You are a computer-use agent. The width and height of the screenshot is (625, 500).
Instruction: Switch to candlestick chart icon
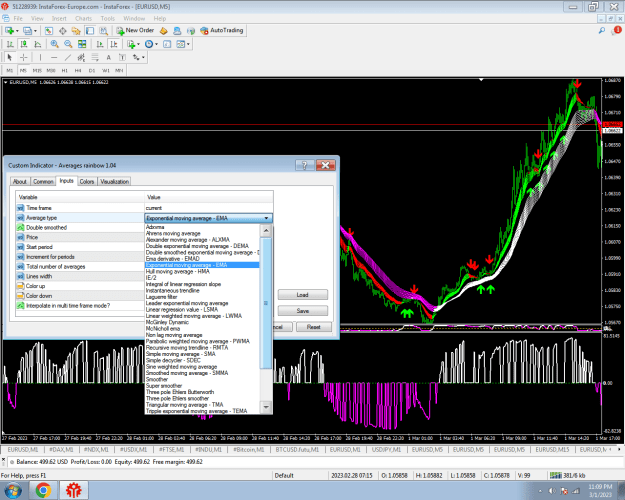[24, 44]
